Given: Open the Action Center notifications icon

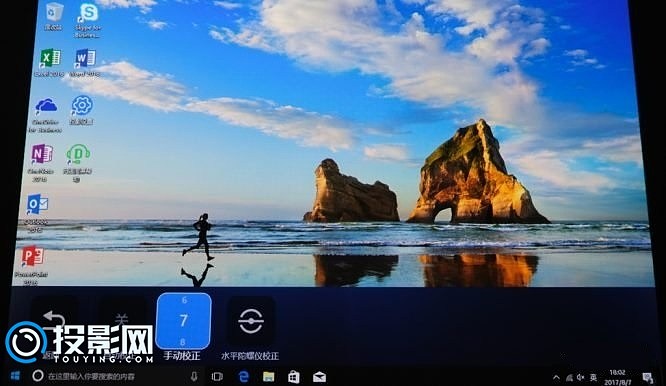Looking at the screenshot, I should (647, 377).
